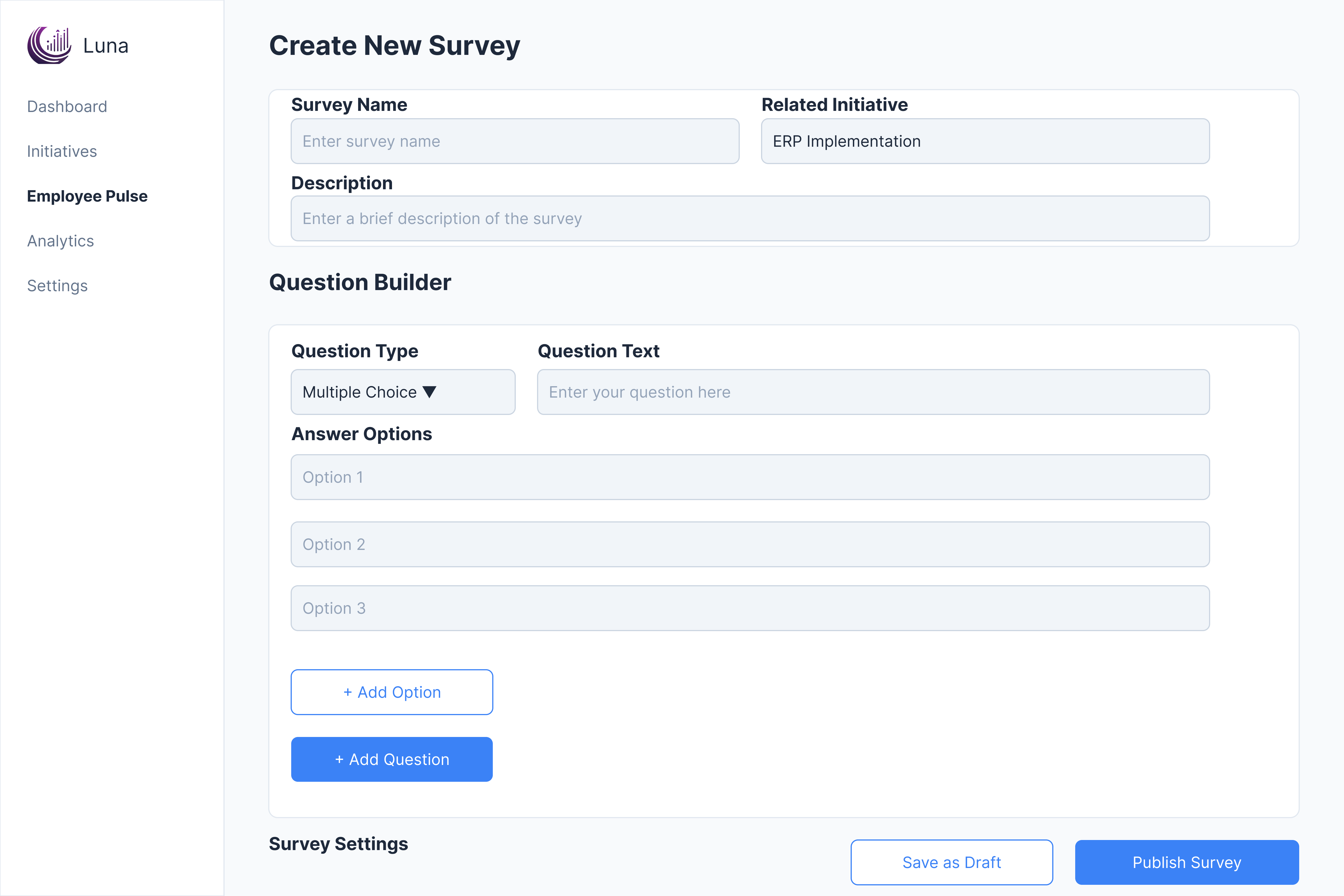Save the survey as a draft
This screenshot has height=896, width=1344.
pos(951,862)
